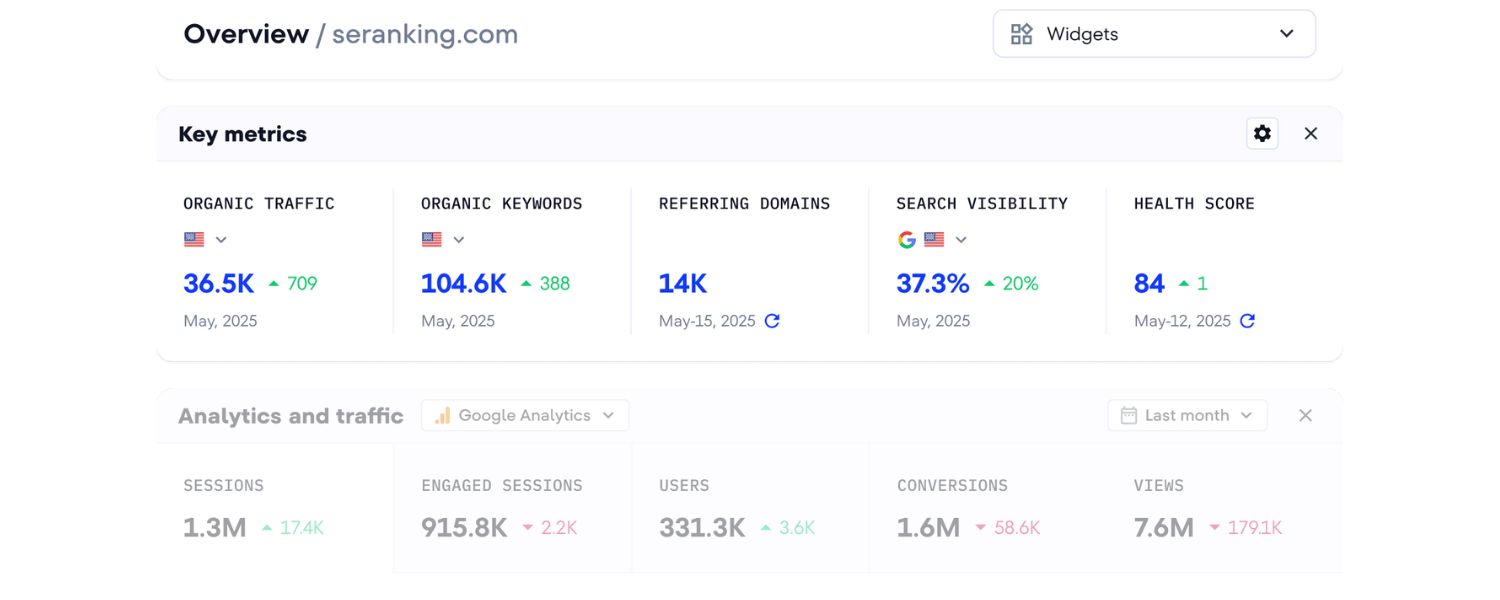Click the calendar icon in Last month selector

tap(1127, 415)
